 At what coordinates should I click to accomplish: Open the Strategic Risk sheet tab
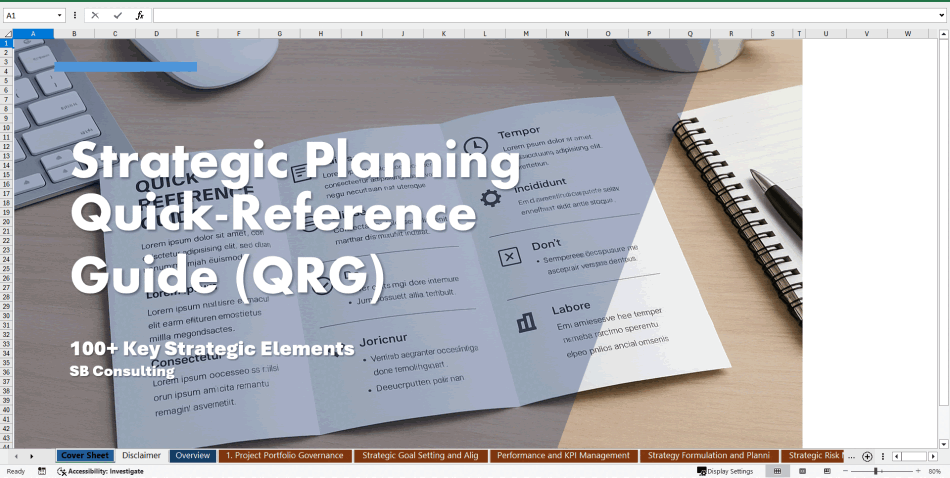(x=812, y=456)
